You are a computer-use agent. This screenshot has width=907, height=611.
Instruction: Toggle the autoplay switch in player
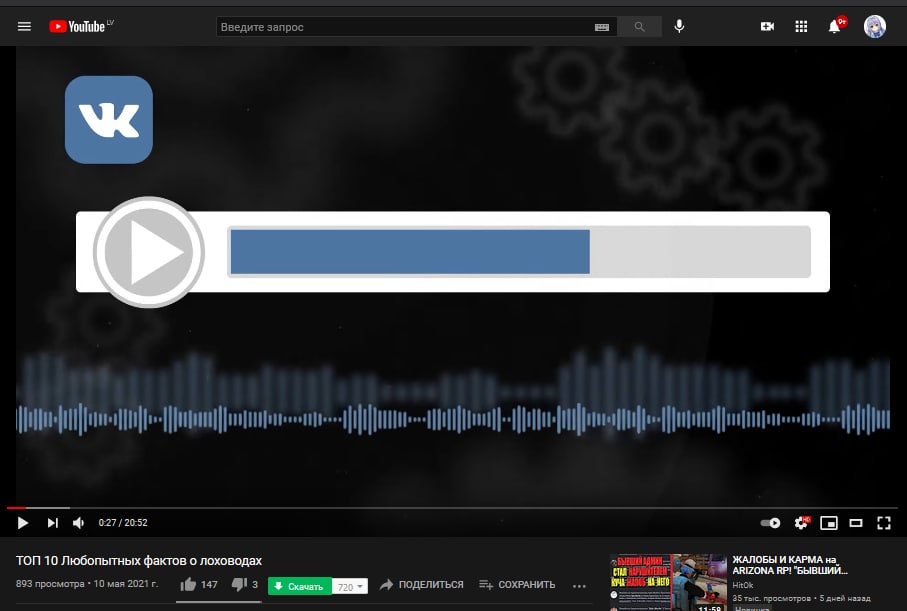point(770,523)
